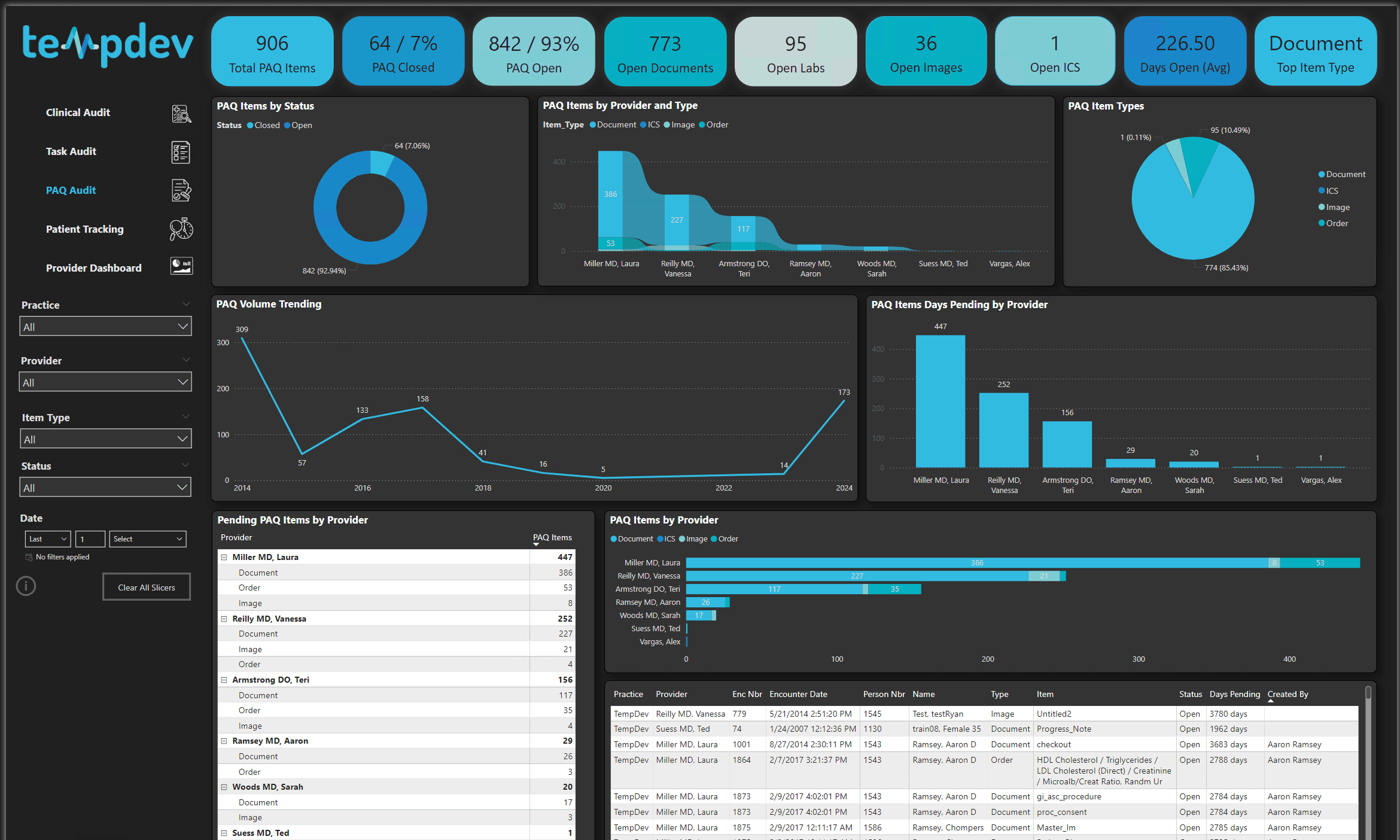Click the Clinical Audit magnifier icon
This screenshot has width=1400, height=840.
pos(181,114)
